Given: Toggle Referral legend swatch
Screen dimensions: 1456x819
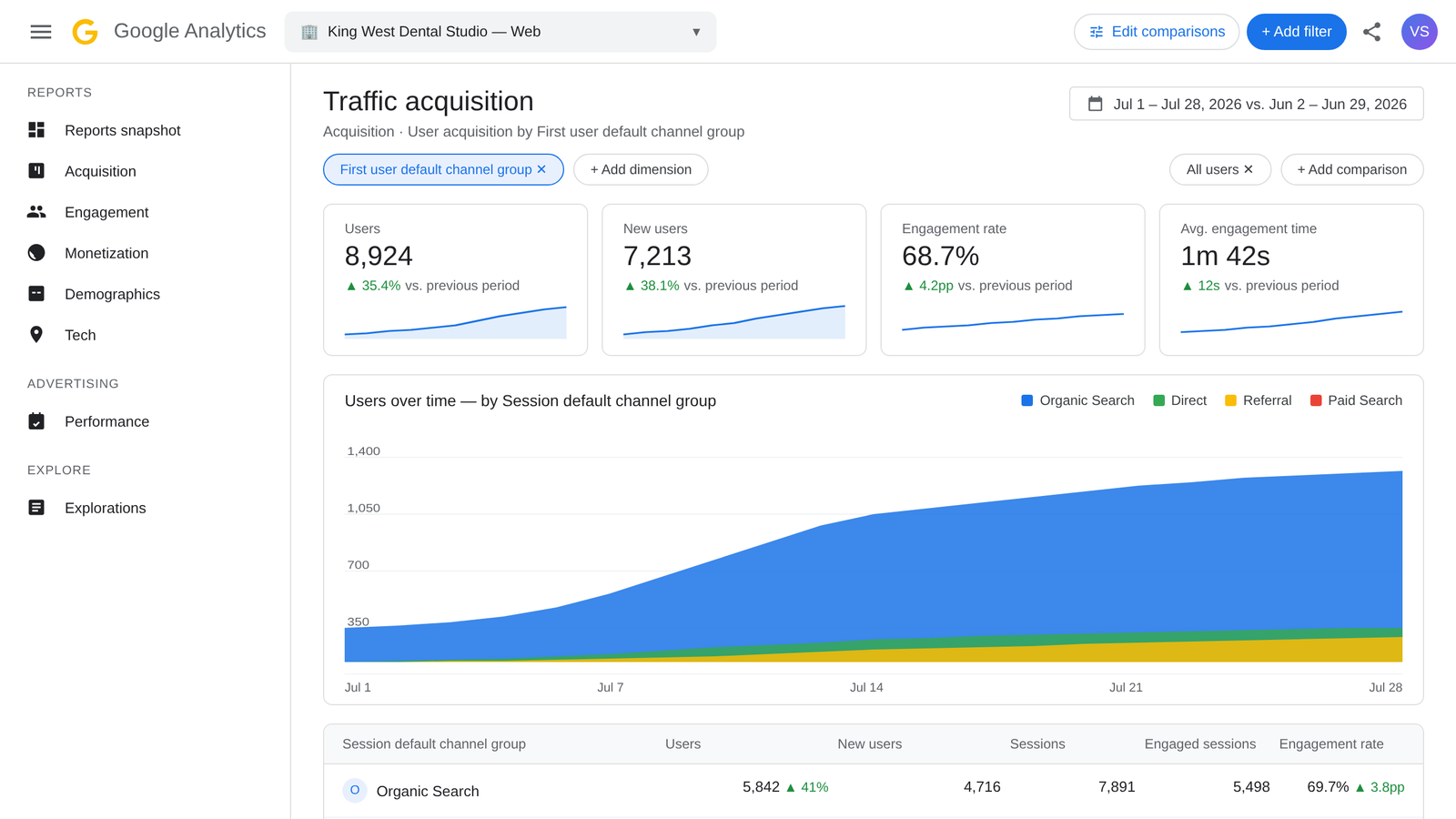Looking at the screenshot, I should 1231,400.
